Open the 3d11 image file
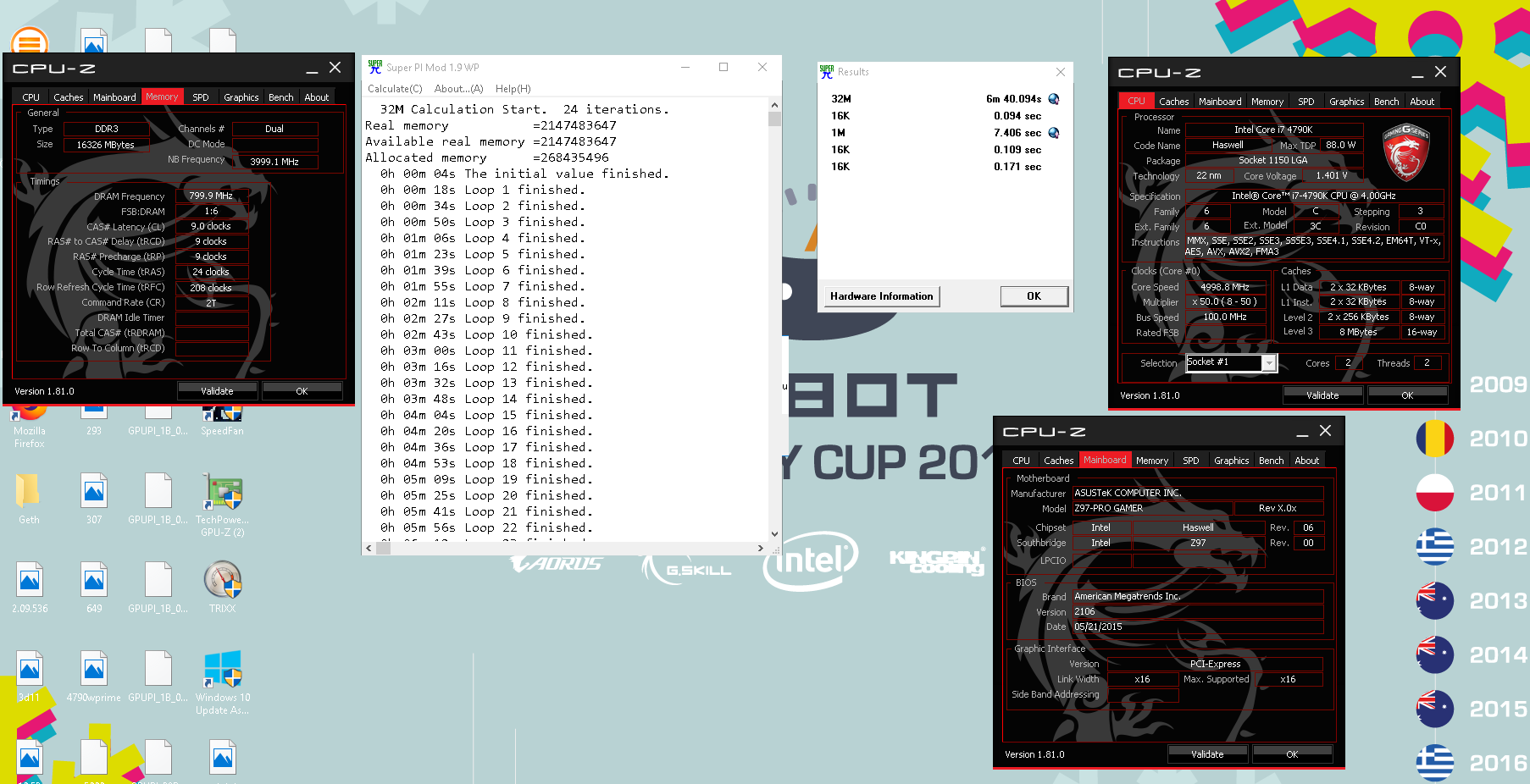 tap(30, 677)
